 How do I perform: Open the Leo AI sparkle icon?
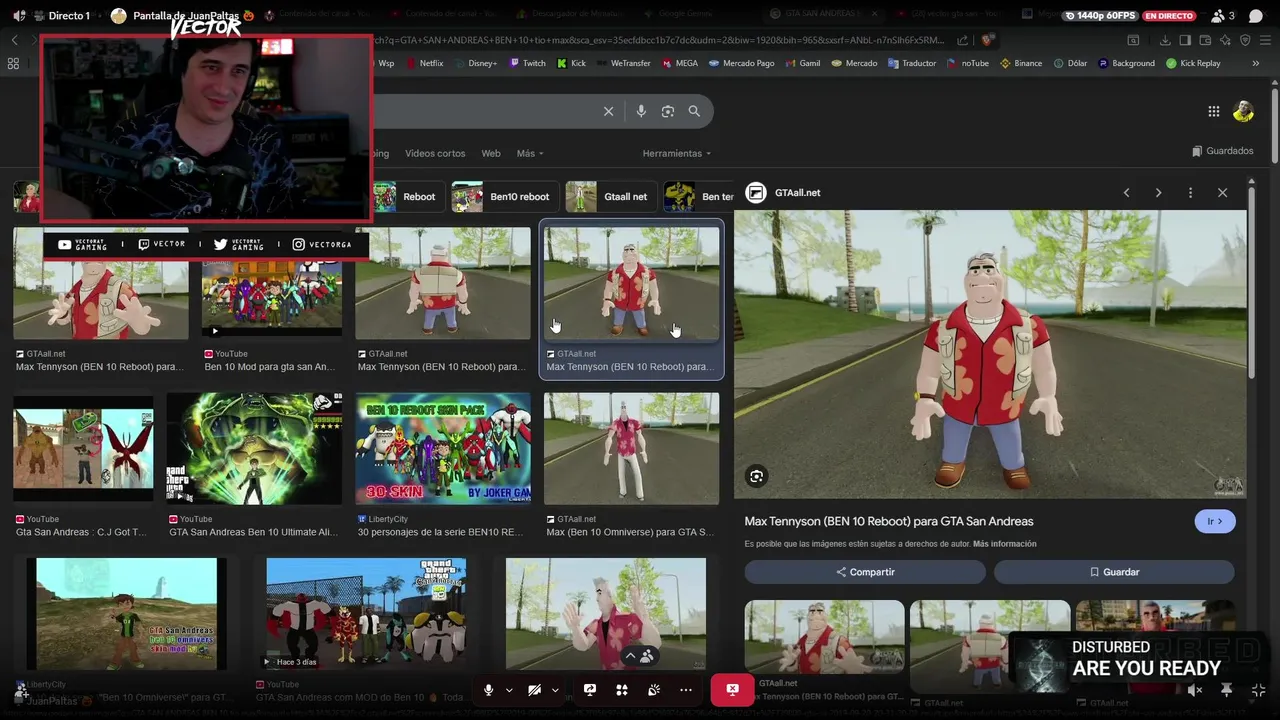(1225, 40)
